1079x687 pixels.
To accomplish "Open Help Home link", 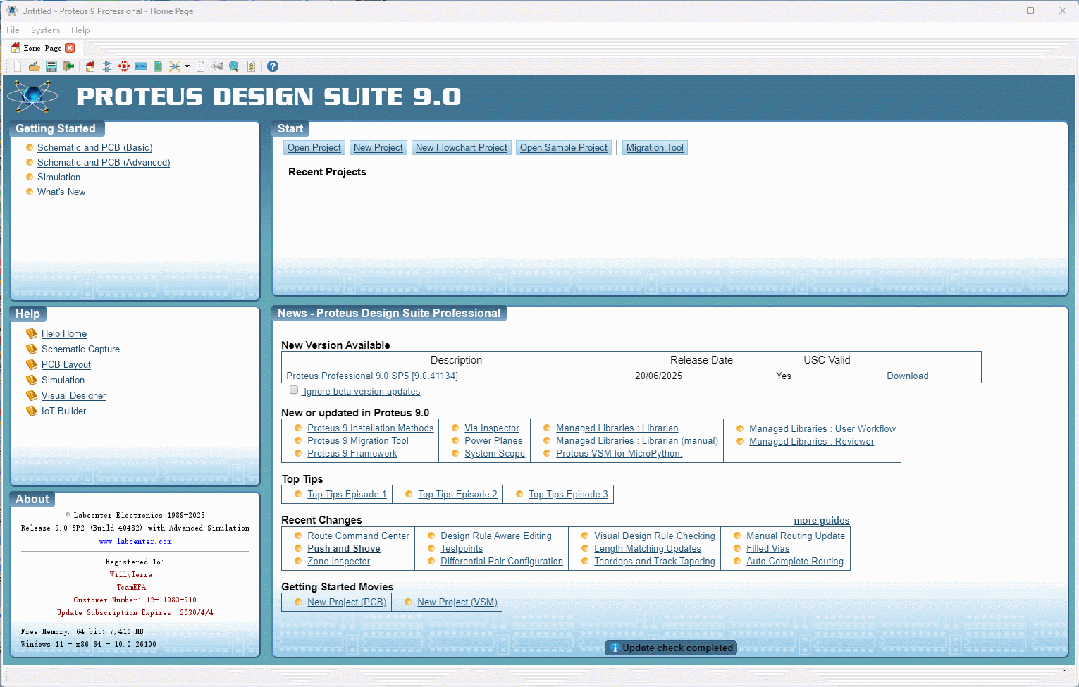I will 64,334.
